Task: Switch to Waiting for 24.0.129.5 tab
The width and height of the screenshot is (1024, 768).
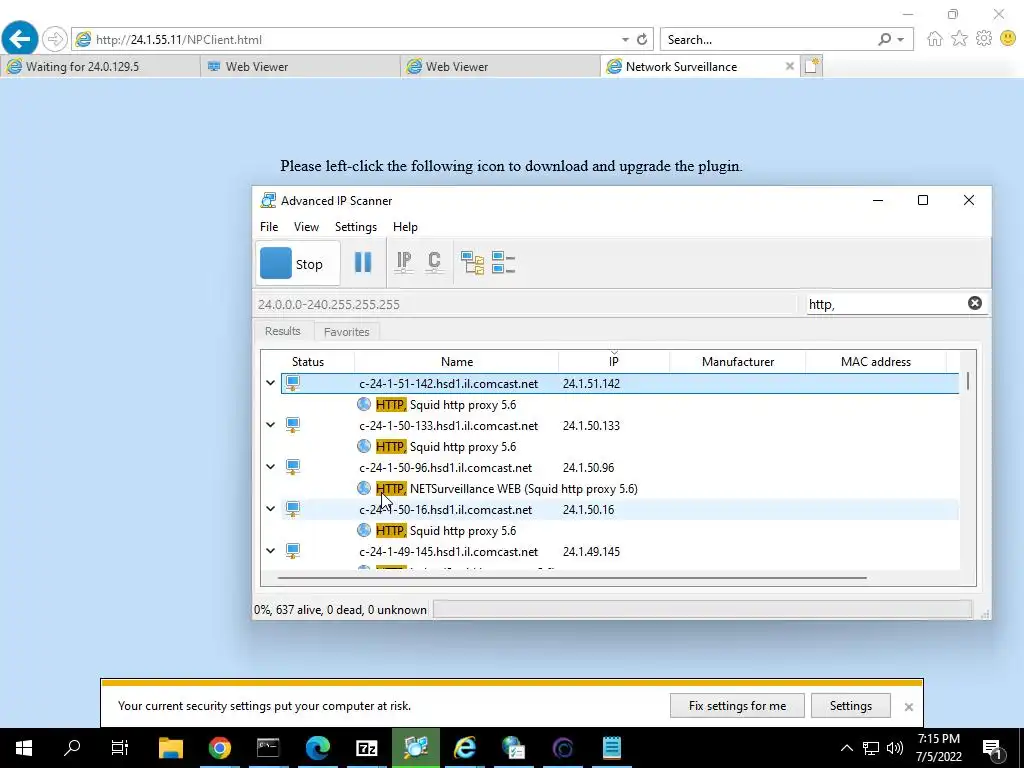Action: coord(100,67)
